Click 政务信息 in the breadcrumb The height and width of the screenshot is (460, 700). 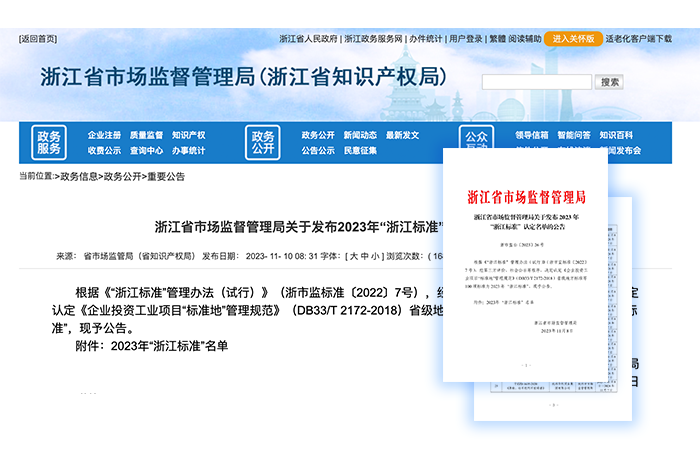tap(79, 176)
